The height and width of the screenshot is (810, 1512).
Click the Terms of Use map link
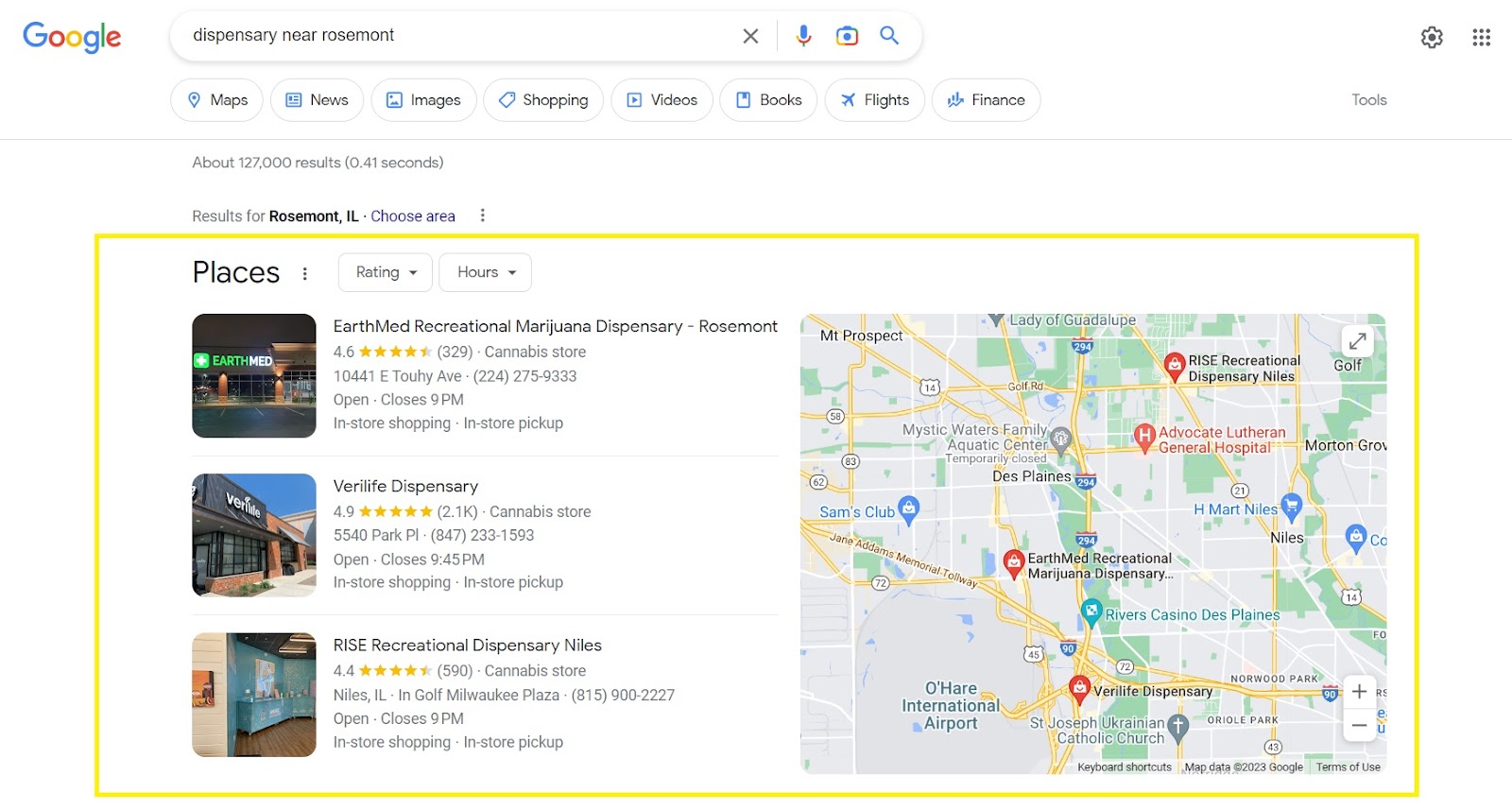[x=1349, y=767]
